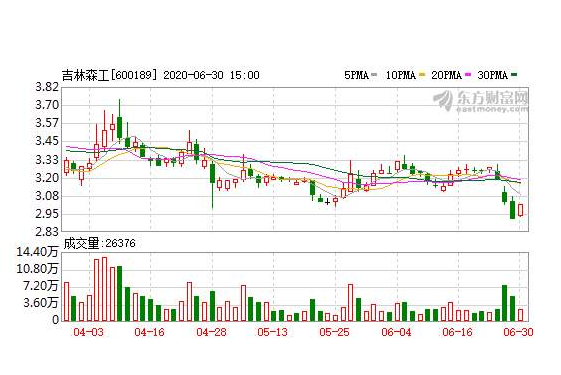Viewport: 561px width, 375px height.
Task: Click the last red volume bar at 06-30
Action: click(x=520, y=315)
